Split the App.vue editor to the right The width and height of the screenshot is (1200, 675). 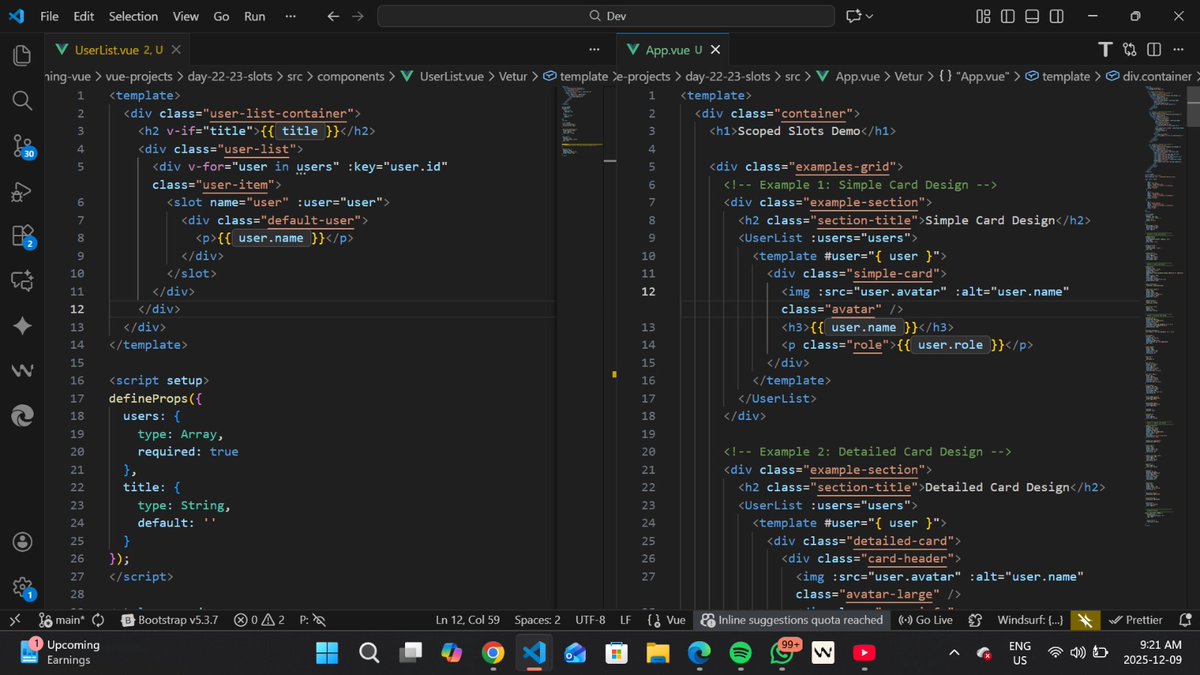click(x=1153, y=50)
